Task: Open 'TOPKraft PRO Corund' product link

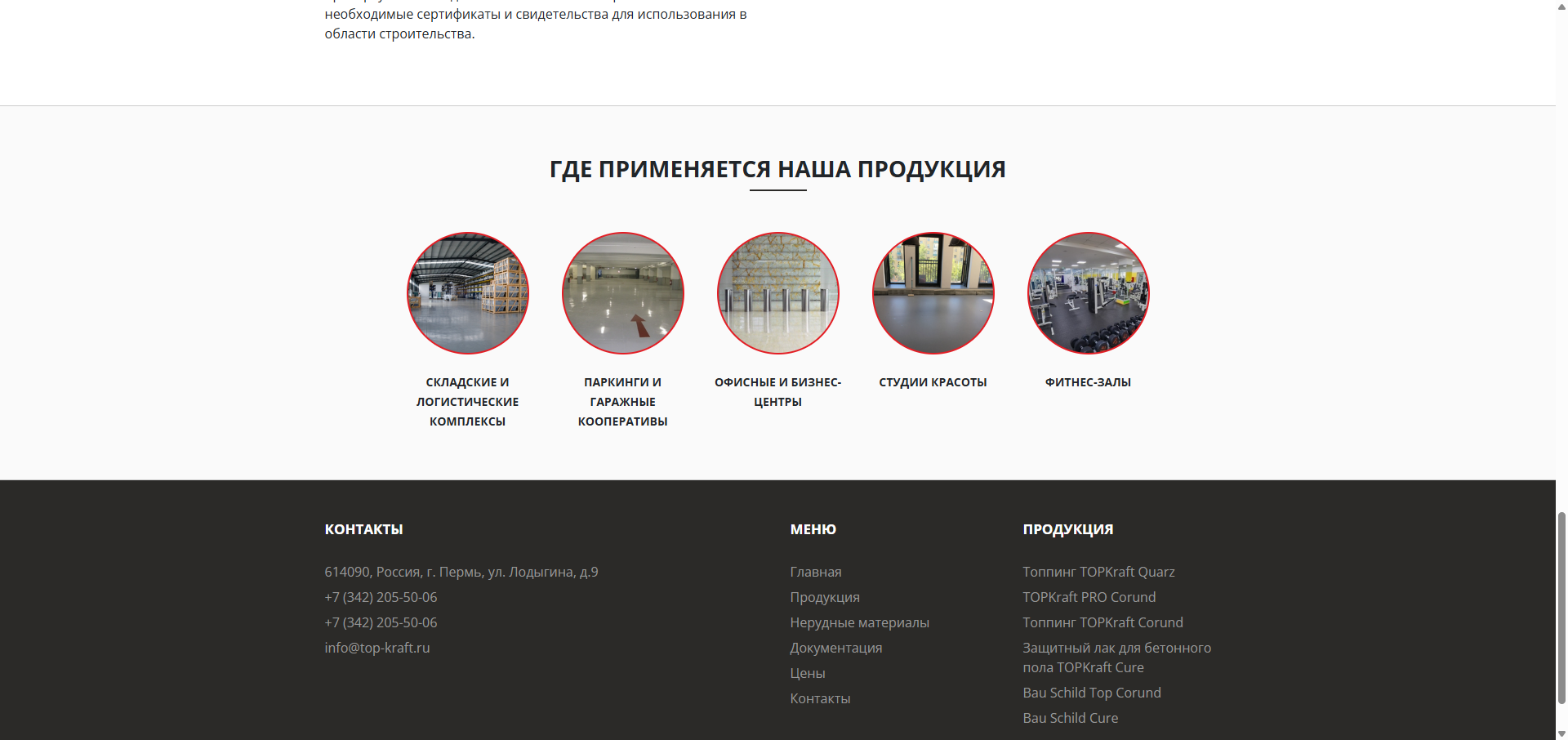Action: coord(1089,597)
